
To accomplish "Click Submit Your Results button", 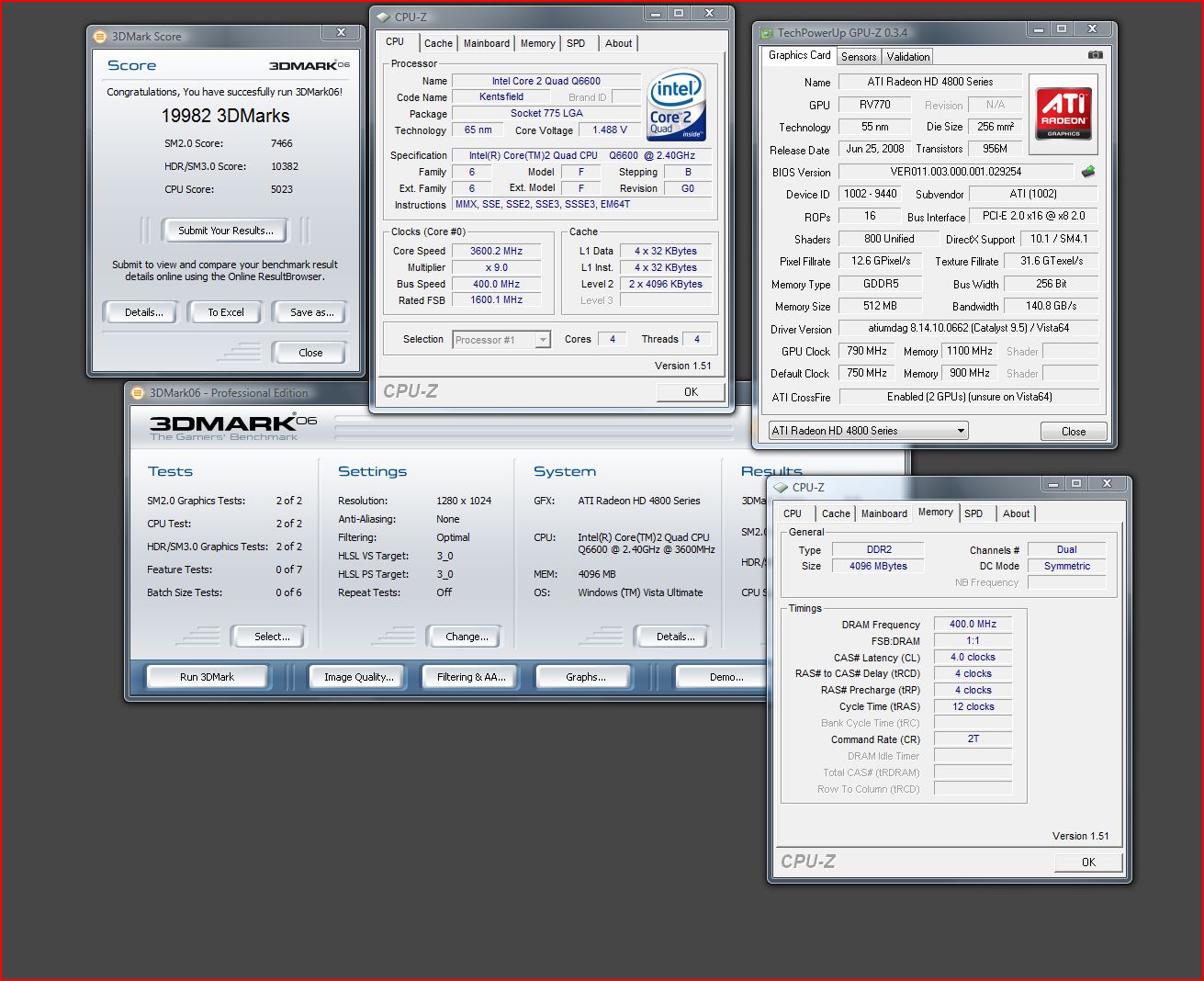I will 226,231.
